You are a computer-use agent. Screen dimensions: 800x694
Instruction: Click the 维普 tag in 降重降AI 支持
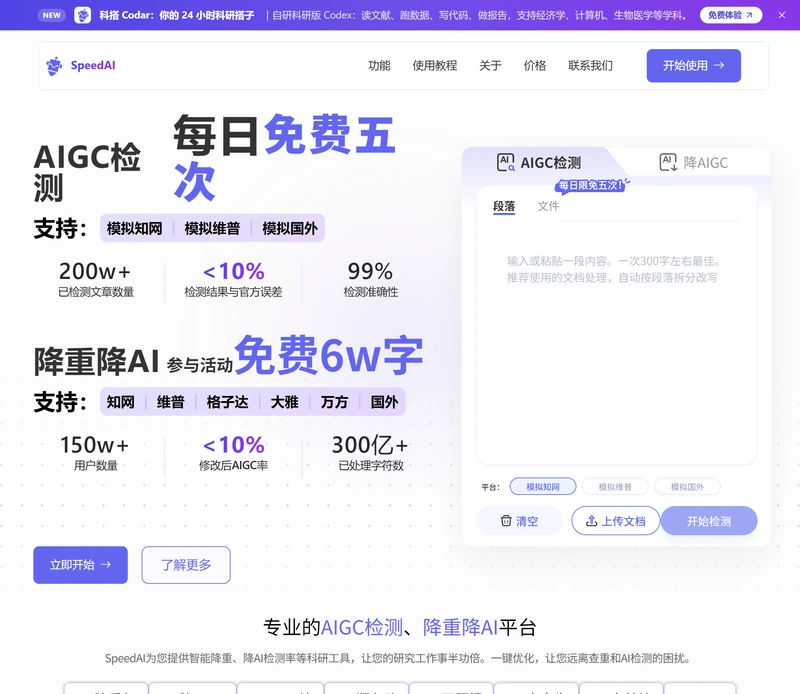pyautogui.click(x=170, y=402)
